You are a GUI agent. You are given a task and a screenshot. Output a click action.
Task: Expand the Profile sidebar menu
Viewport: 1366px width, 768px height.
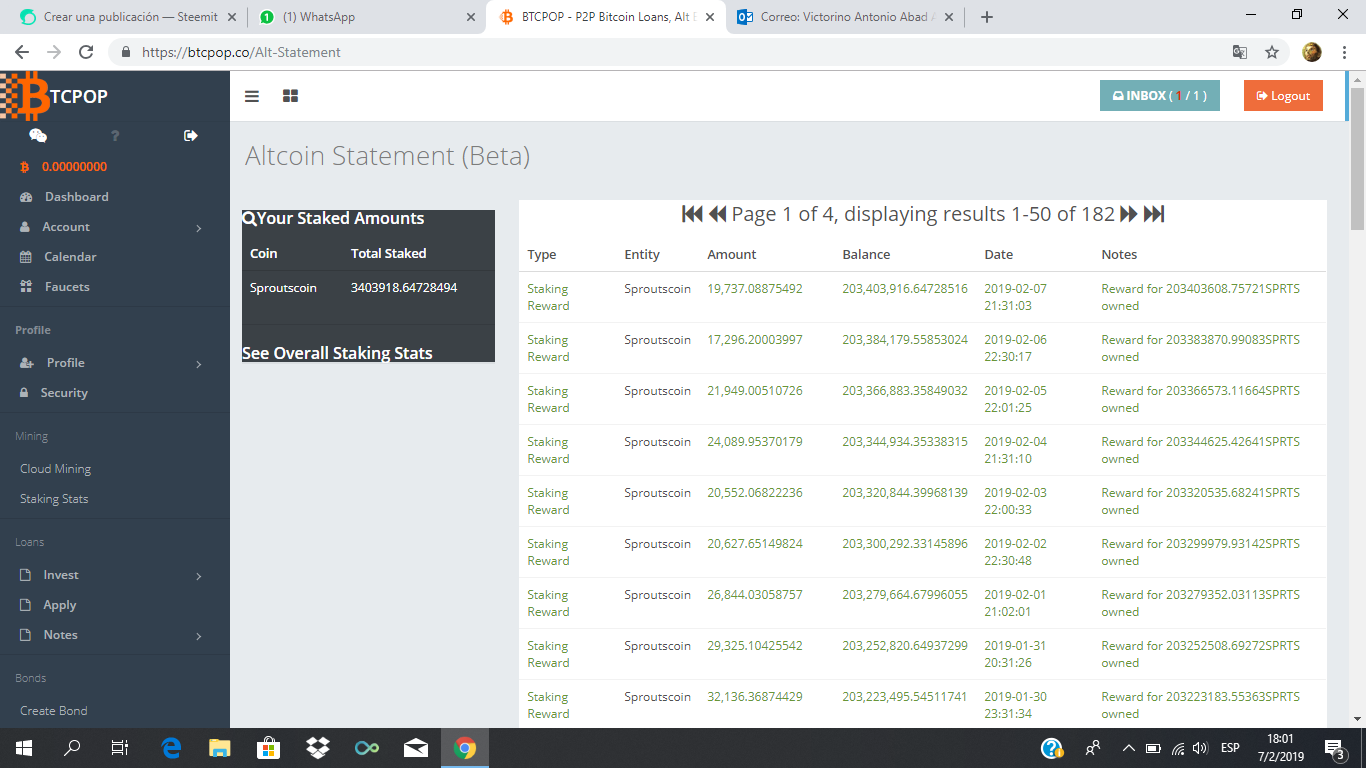point(115,363)
